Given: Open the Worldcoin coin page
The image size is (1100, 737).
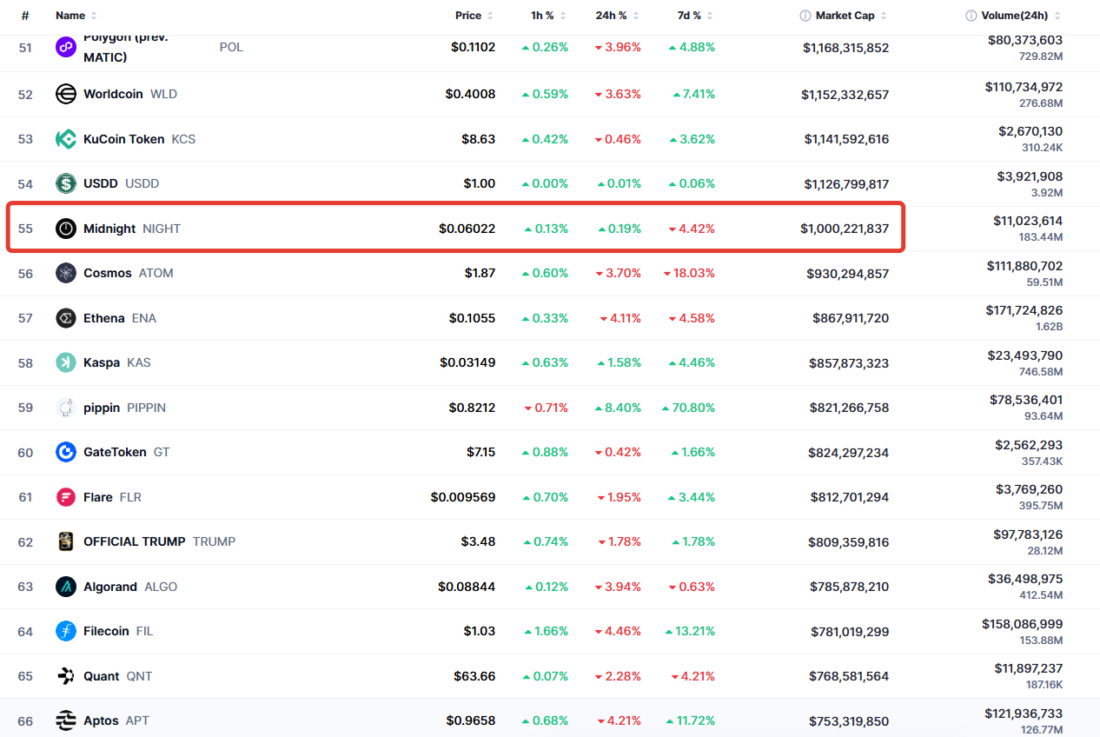Looking at the screenshot, I should click(x=113, y=94).
